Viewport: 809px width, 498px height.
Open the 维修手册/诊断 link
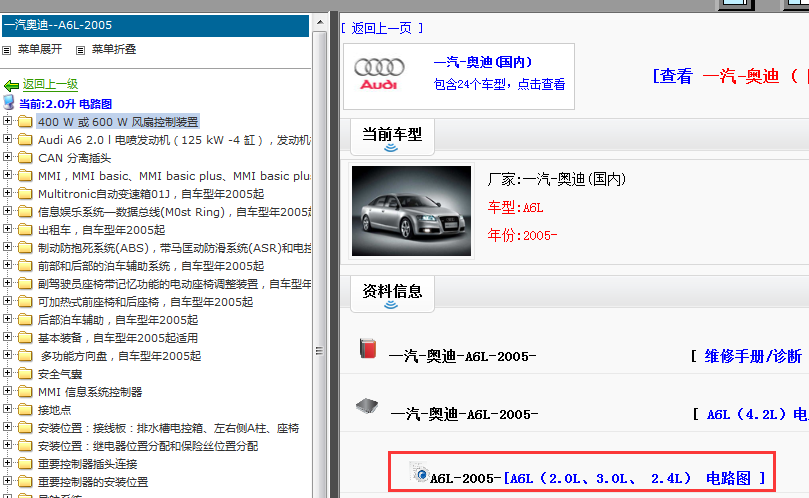pyautogui.click(x=753, y=356)
